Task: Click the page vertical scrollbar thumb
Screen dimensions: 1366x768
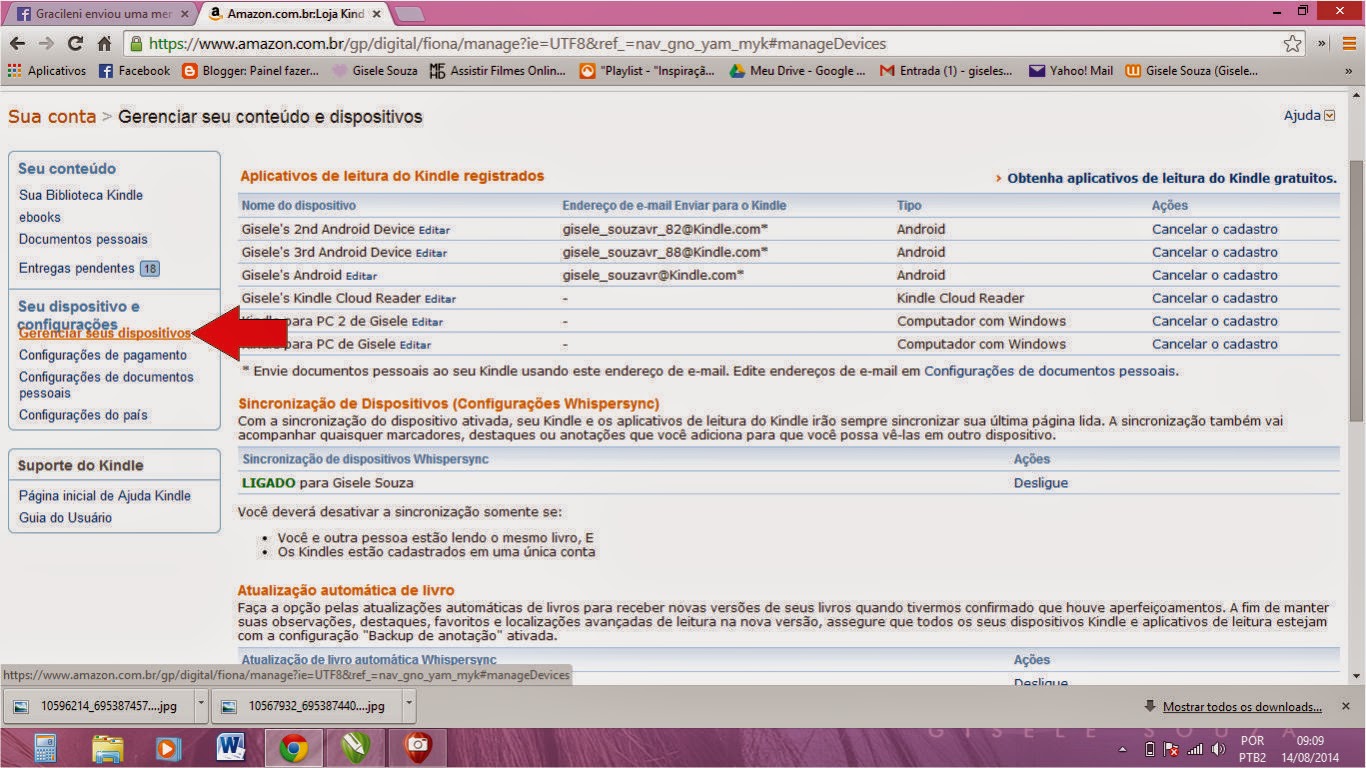Action: coord(1357,290)
